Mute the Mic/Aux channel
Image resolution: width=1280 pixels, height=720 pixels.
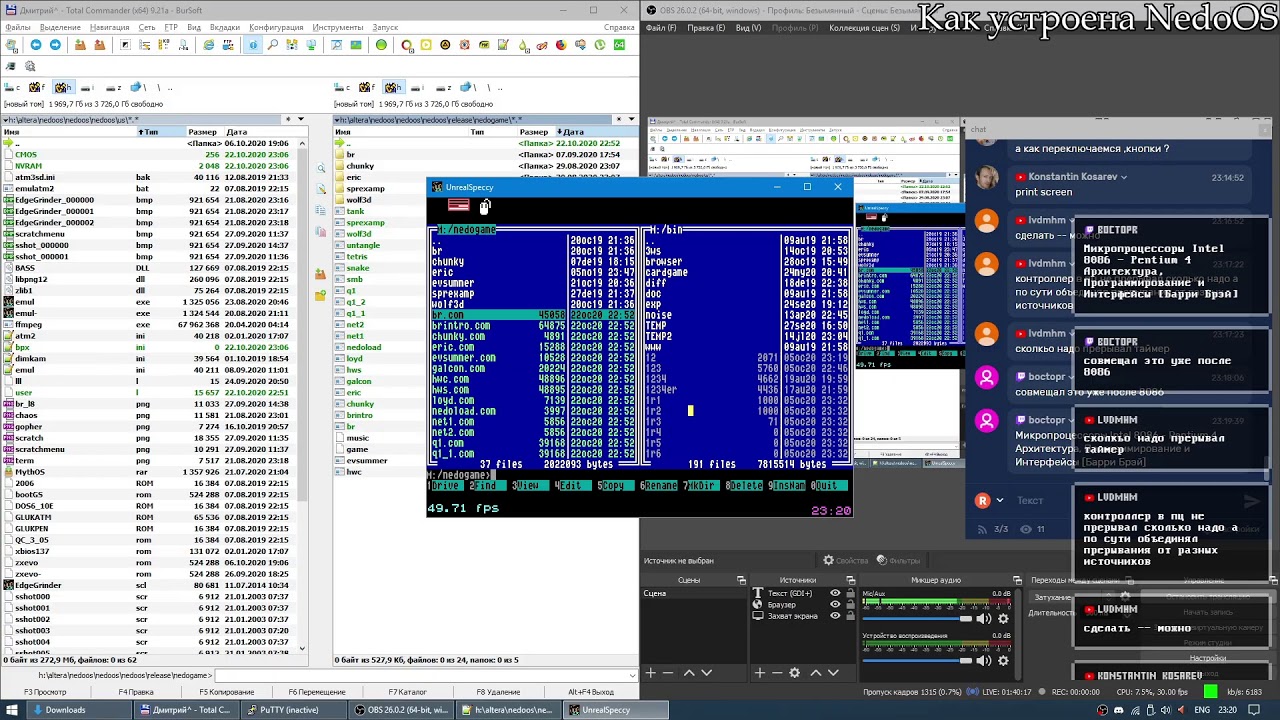click(x=984, y=619)
